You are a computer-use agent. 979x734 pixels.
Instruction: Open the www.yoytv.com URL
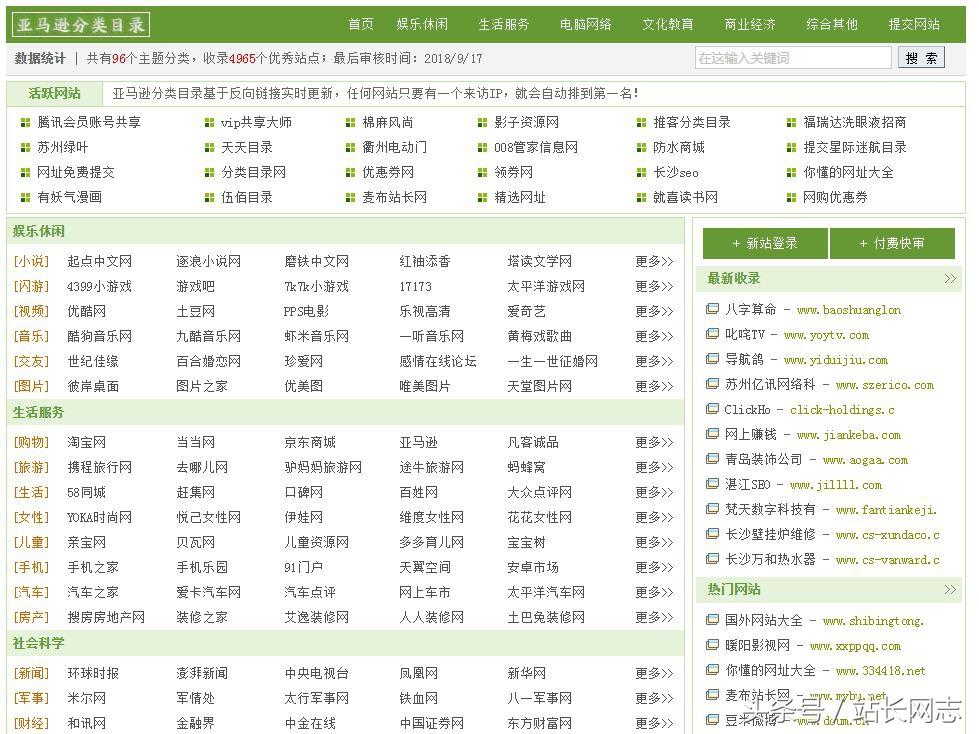click(826, 335)
